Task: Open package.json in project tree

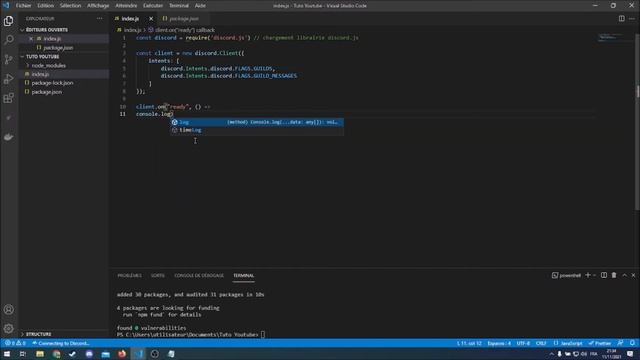Action: point(47,92)
